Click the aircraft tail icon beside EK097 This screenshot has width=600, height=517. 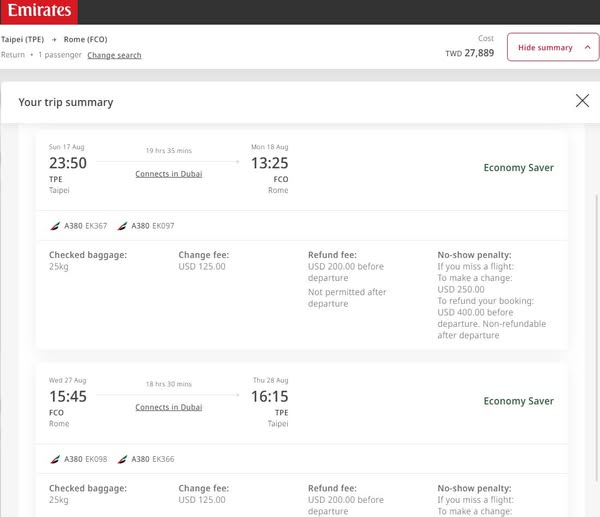pos(122,227)
